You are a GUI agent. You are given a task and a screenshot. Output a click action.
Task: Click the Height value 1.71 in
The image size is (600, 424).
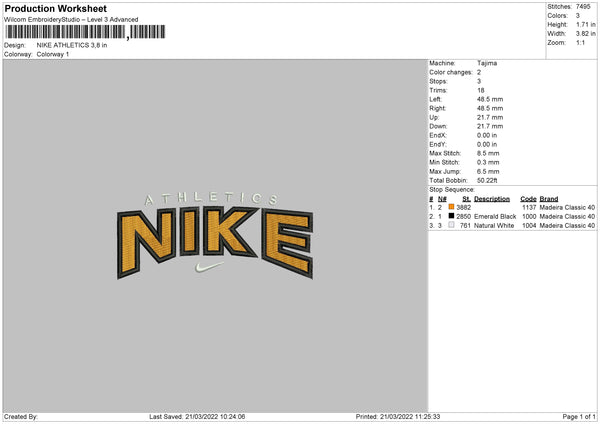click(x=585, y=24)
